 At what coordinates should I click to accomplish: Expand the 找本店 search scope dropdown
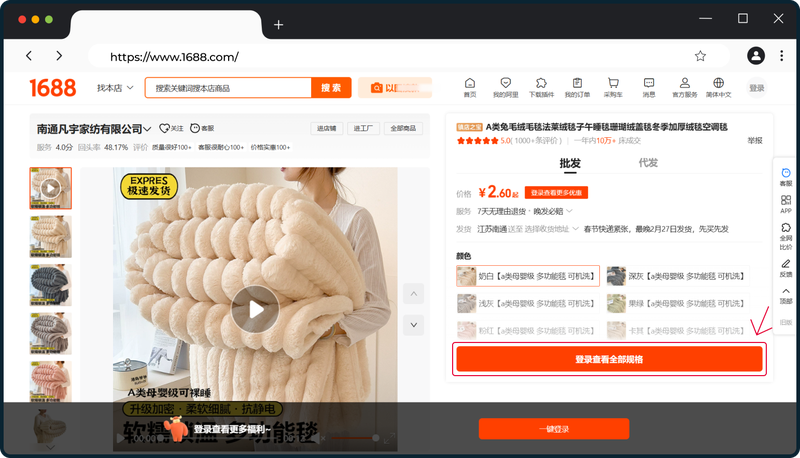point(115,88)
